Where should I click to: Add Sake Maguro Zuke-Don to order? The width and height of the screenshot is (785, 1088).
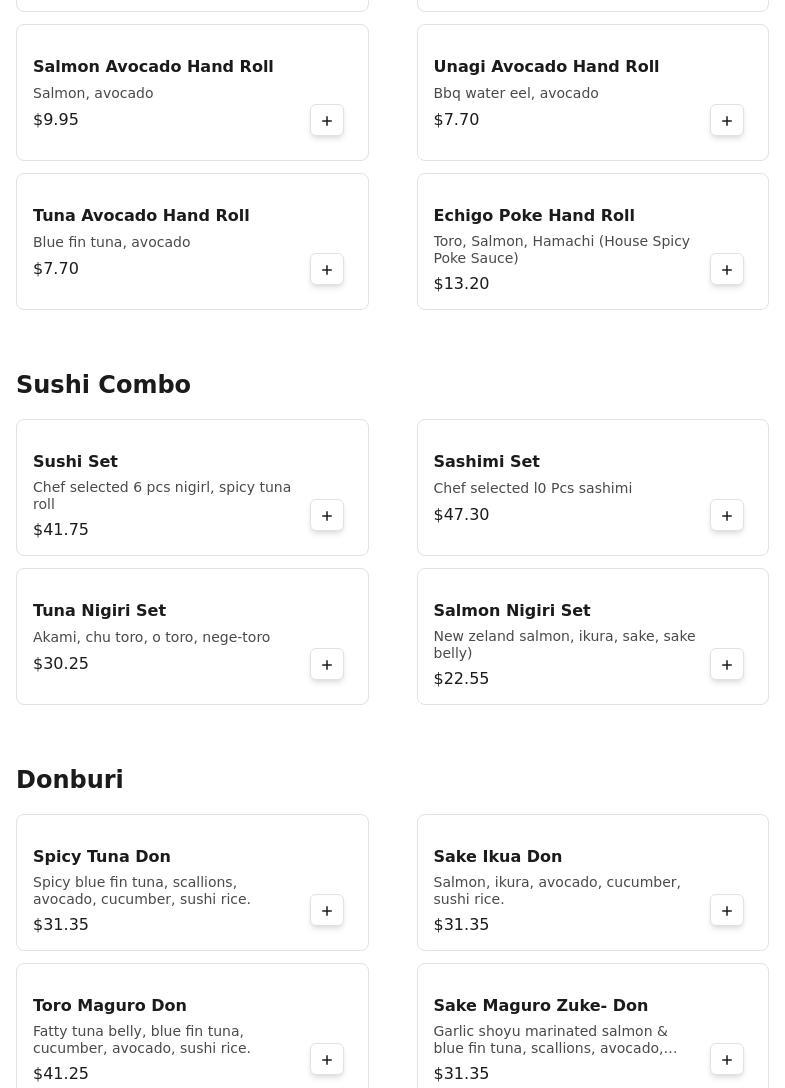point(727,1059)
